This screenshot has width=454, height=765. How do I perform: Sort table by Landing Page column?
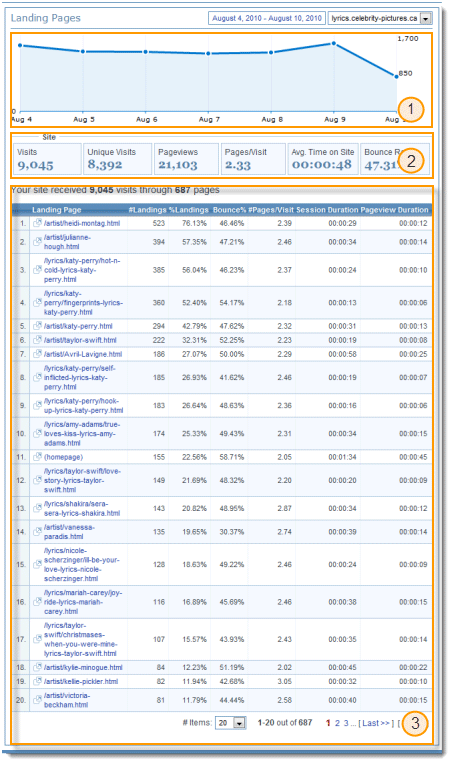57,210
